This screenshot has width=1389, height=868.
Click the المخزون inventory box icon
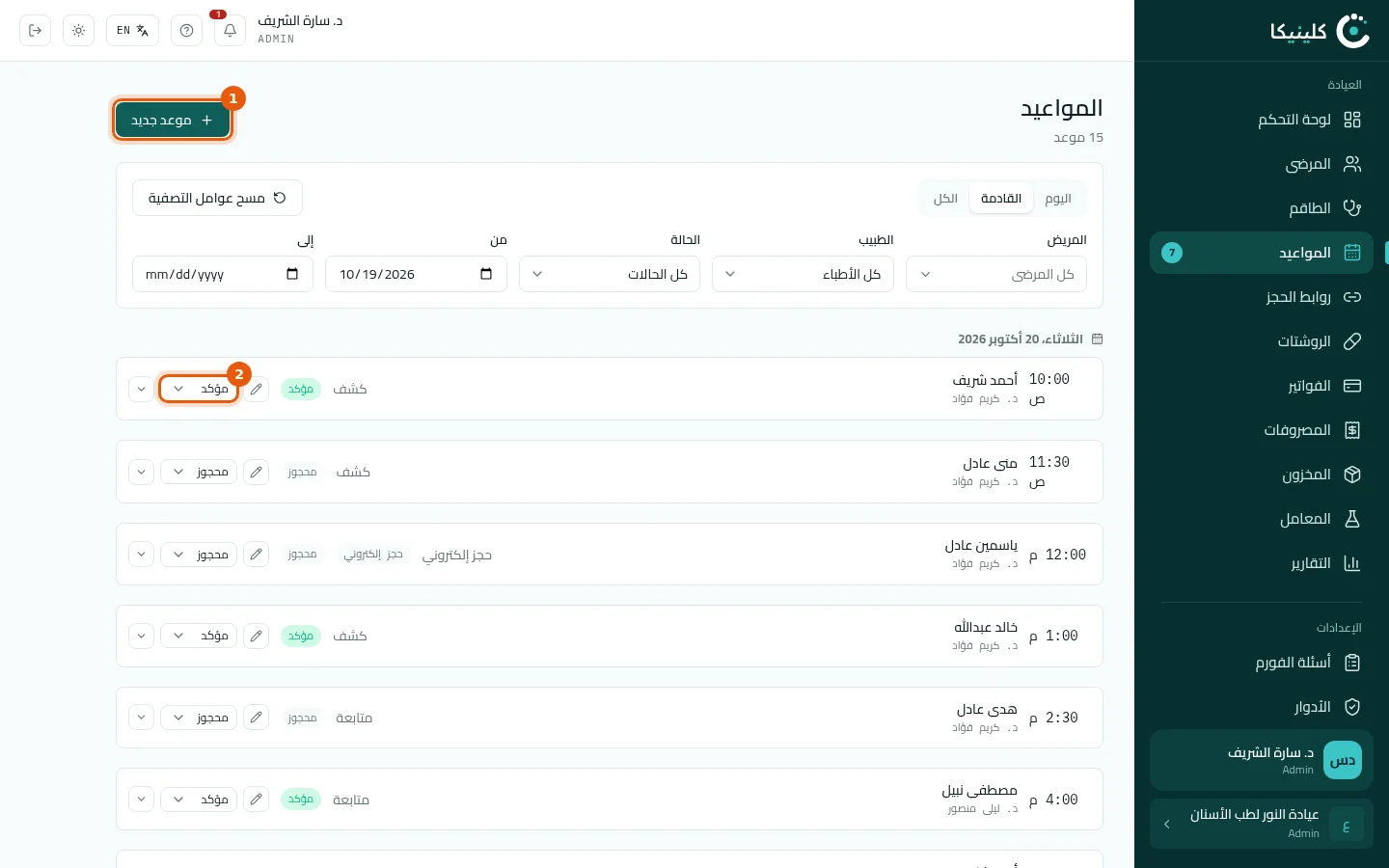(1352, 475)
